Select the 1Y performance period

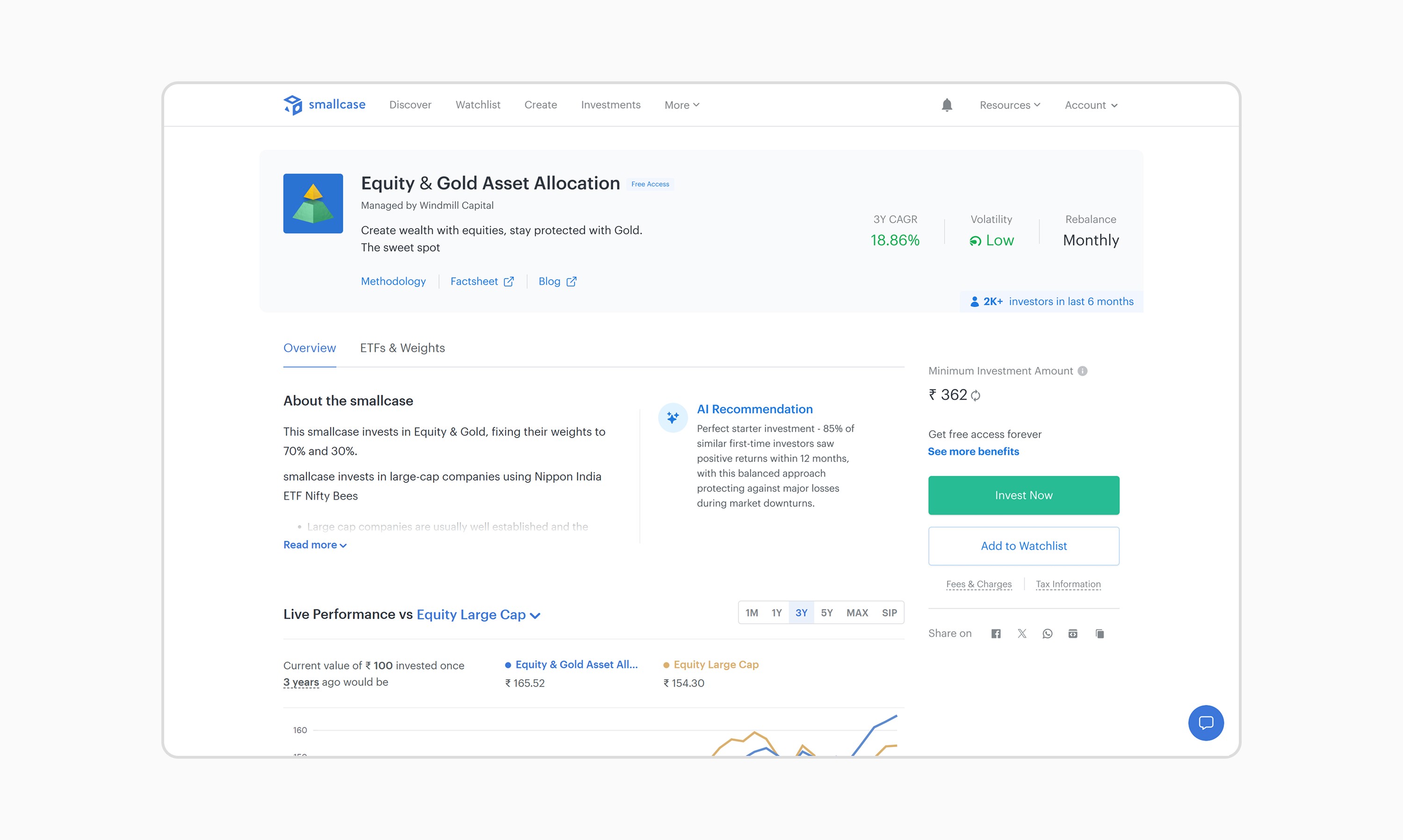coord(776,612)
